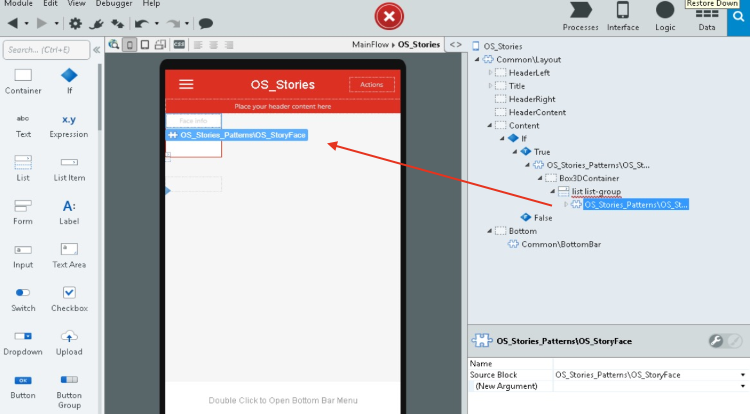The image size is (750, 414).
Task: Click the undo arrow in the toolbar
Action: 141,23
